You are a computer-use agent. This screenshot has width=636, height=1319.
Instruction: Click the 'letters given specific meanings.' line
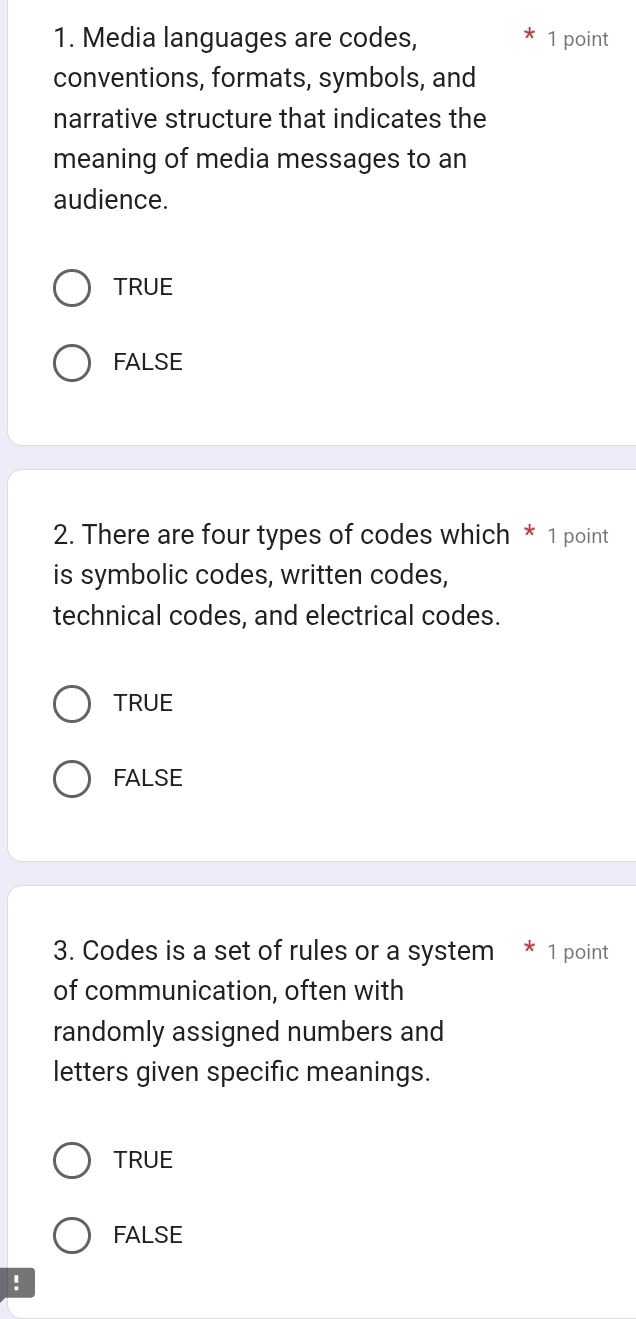tap(243, 1072)
